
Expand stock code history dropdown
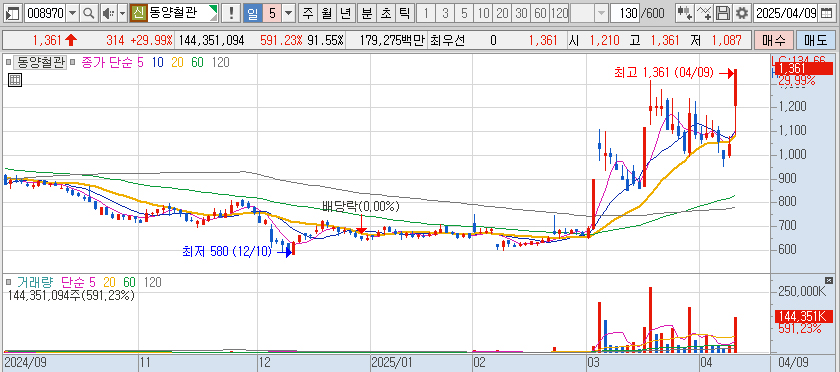[x=73, y=13]
